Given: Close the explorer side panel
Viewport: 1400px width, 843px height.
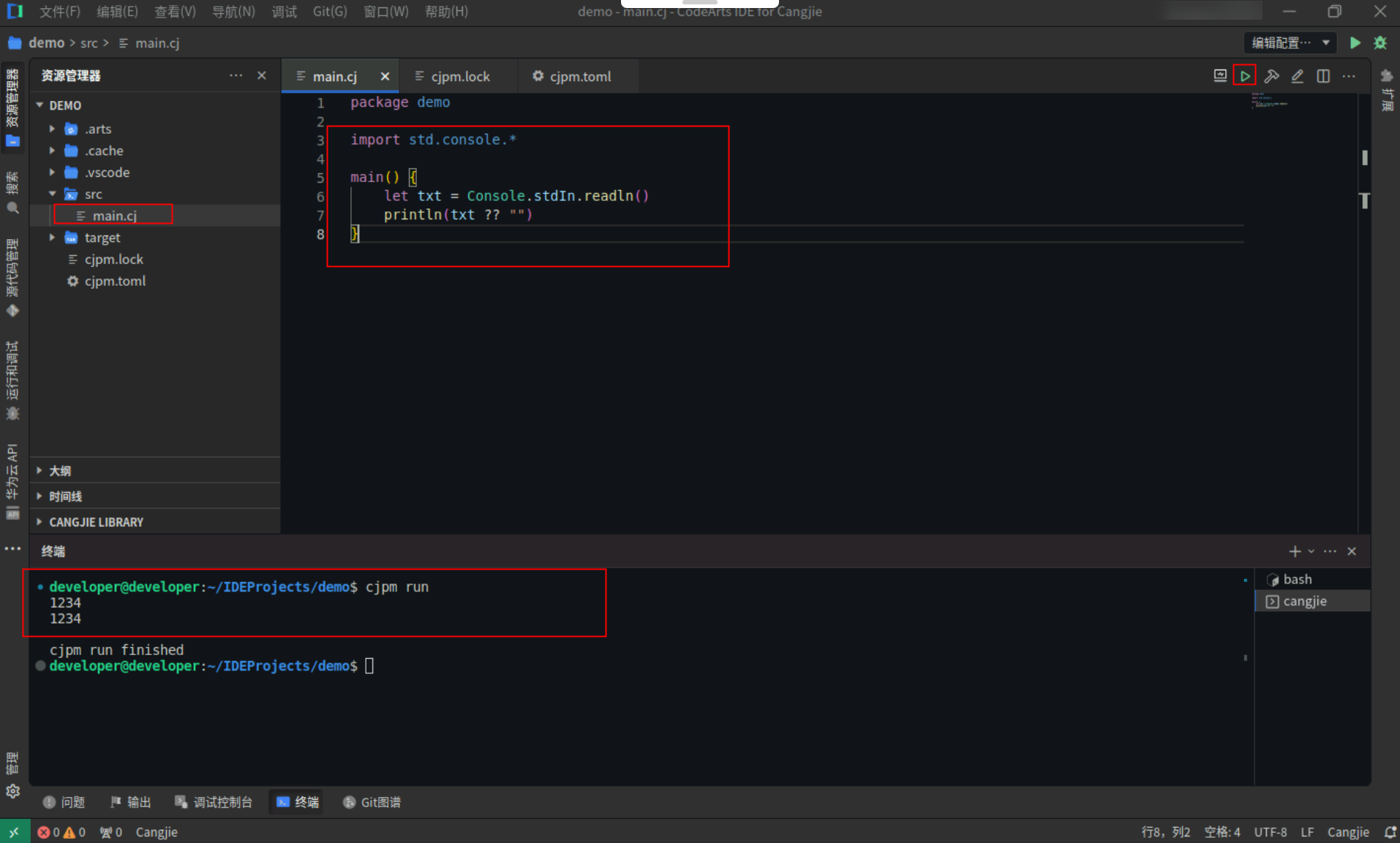Looking at the screenshot, I should [x=262, y=75].
